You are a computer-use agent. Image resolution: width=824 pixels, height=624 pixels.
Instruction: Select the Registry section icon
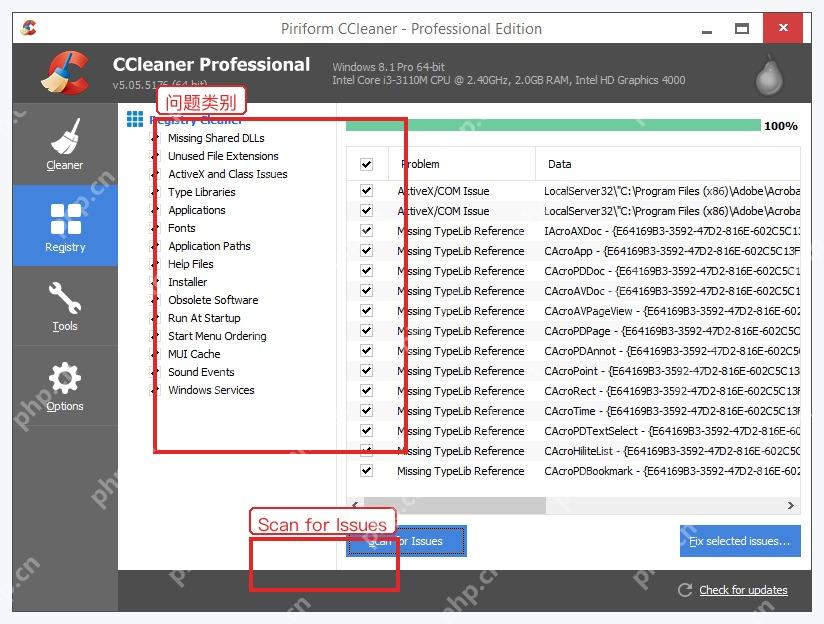[x=66, y=219]
